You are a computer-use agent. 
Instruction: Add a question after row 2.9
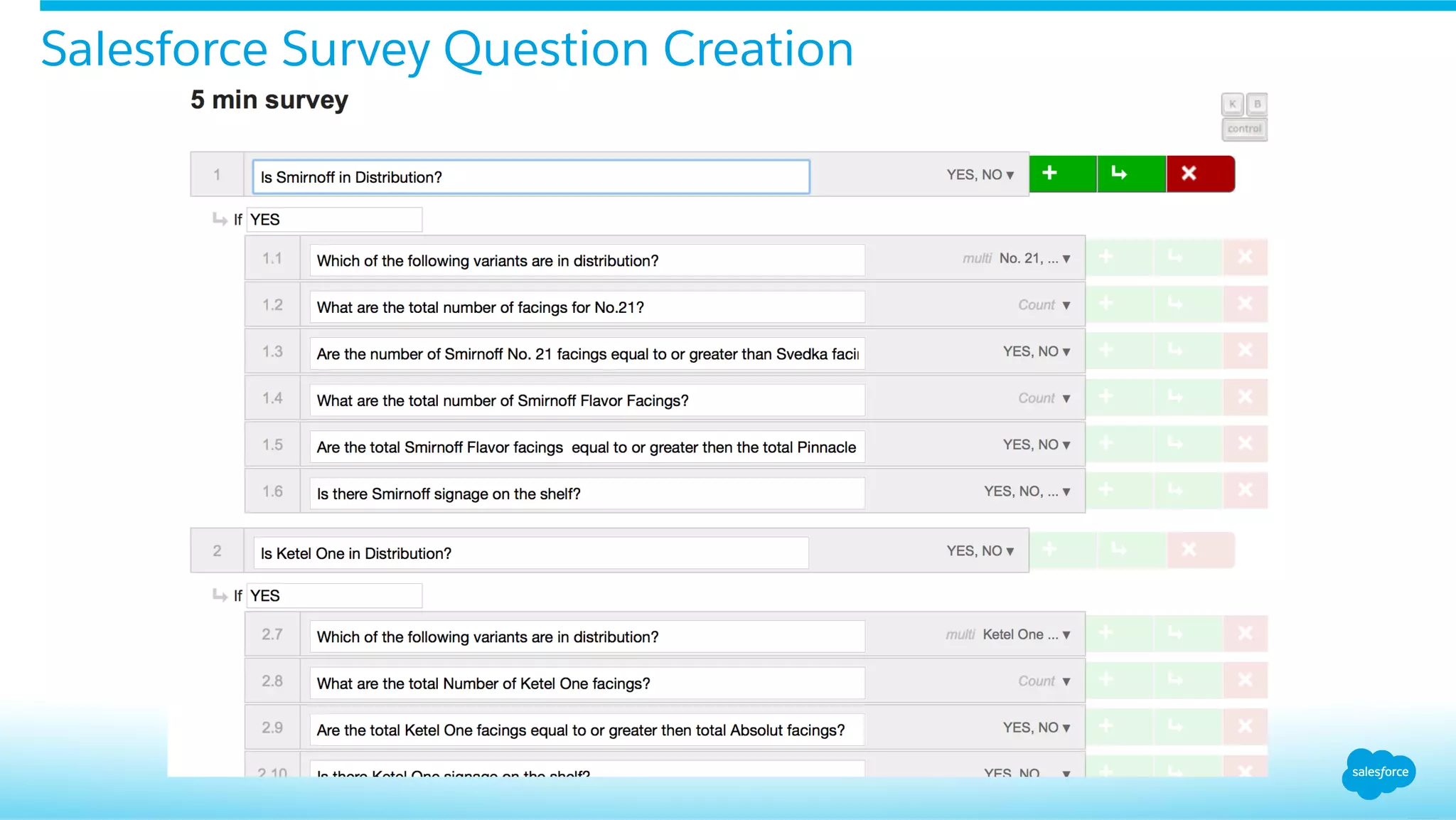pos(1120,726)
